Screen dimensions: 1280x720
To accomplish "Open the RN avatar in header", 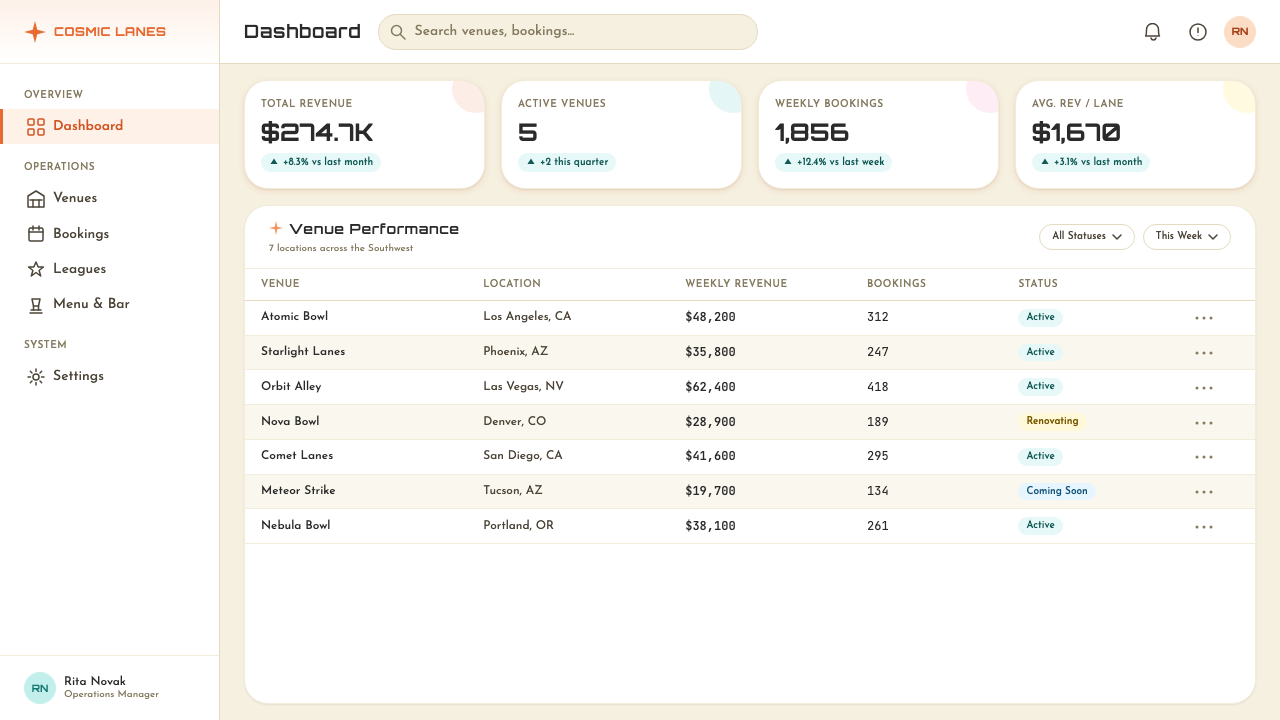I will click(x=1240, y=32).
